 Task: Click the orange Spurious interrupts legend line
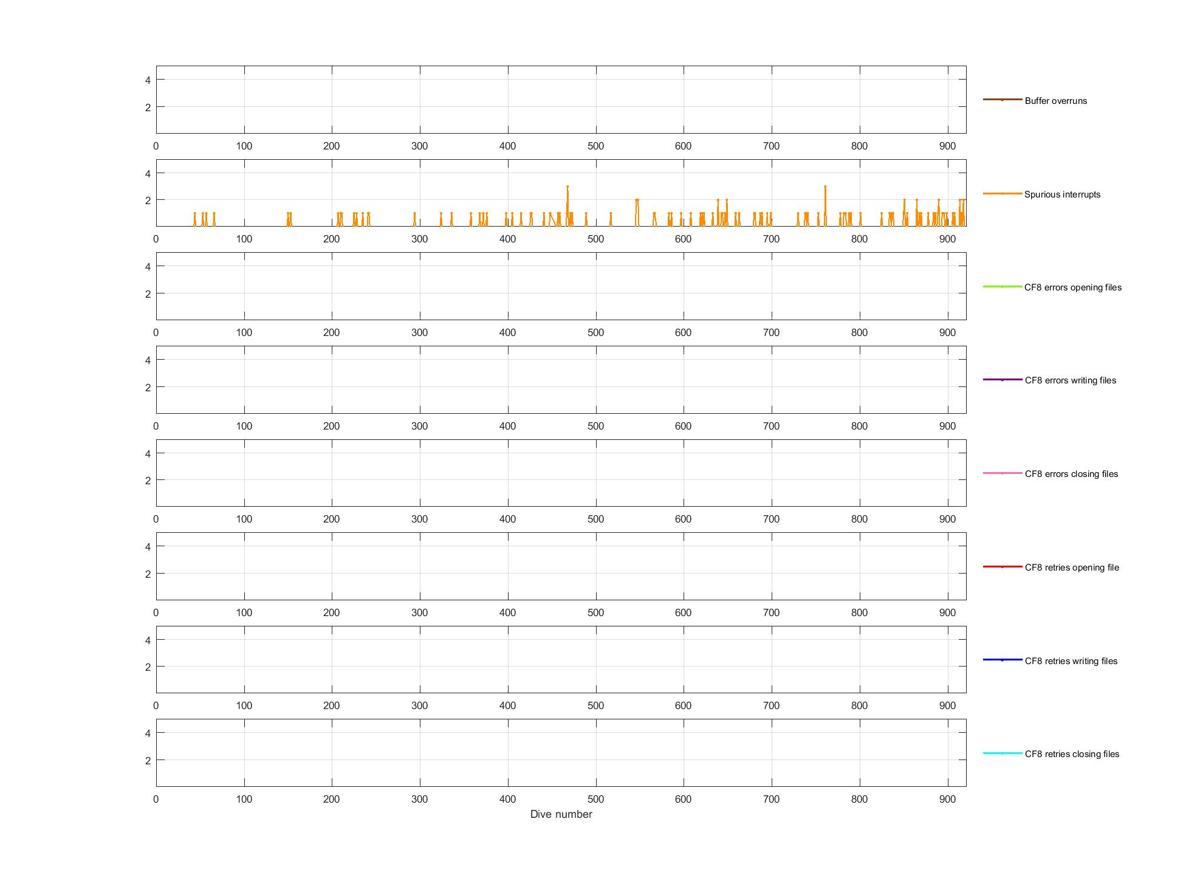click(x=1002, y=193)
